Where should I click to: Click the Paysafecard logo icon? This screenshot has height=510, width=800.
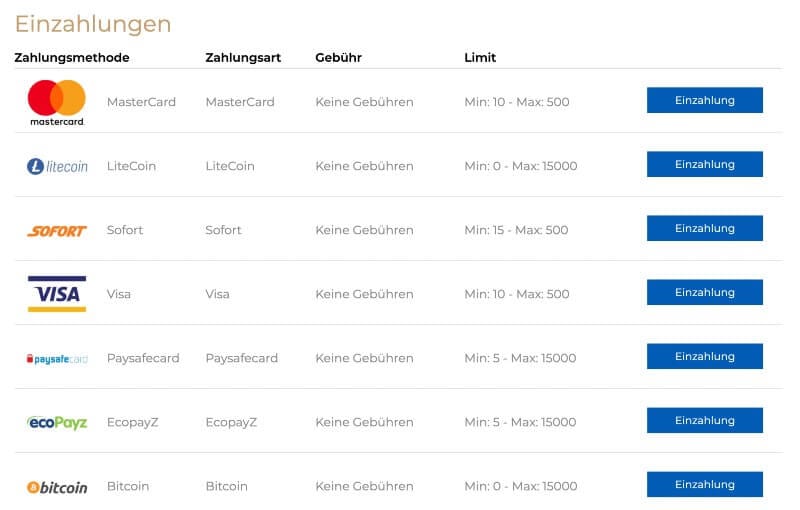(57, 358)
